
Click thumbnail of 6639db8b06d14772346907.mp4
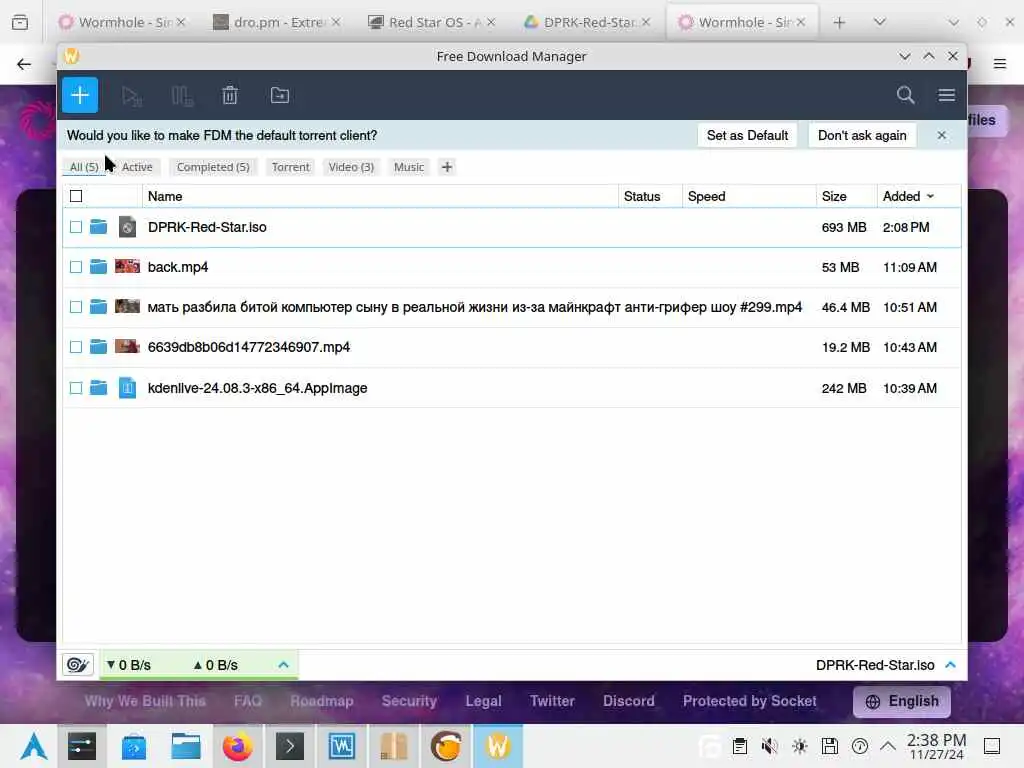click(127, 346)
